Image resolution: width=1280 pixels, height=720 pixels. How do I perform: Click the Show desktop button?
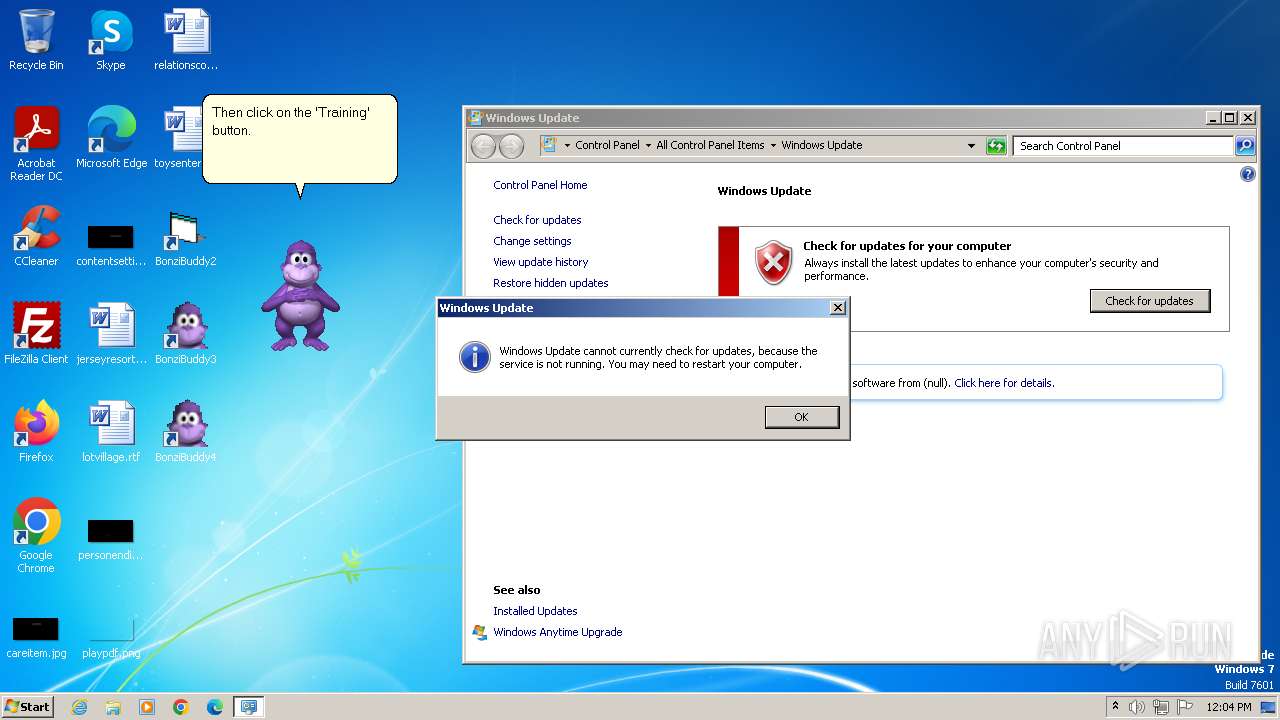(1270, 707)
